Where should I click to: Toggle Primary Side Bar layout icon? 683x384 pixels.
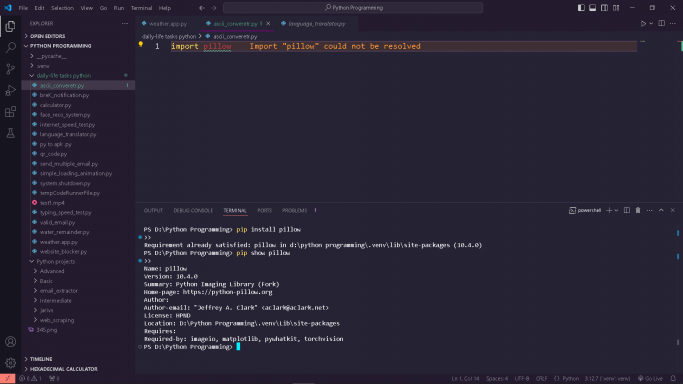581,8
